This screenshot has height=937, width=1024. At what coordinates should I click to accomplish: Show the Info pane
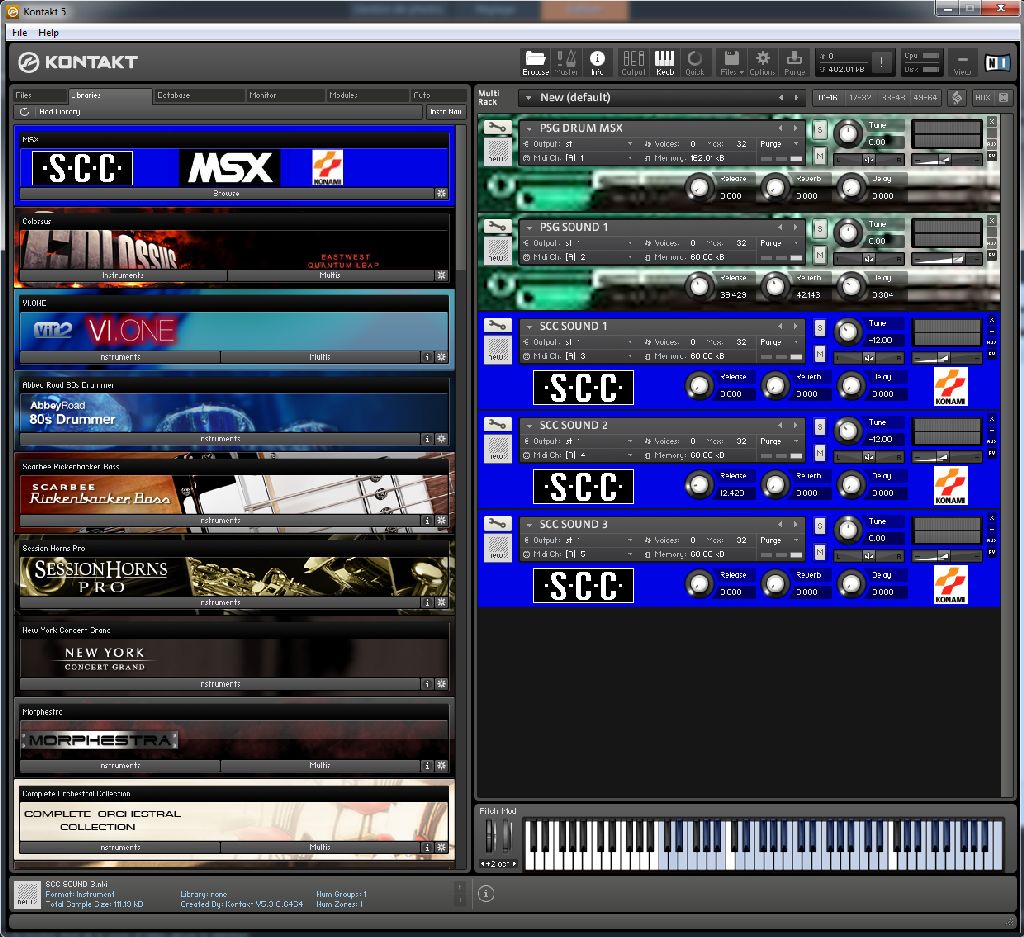point(597,63)
